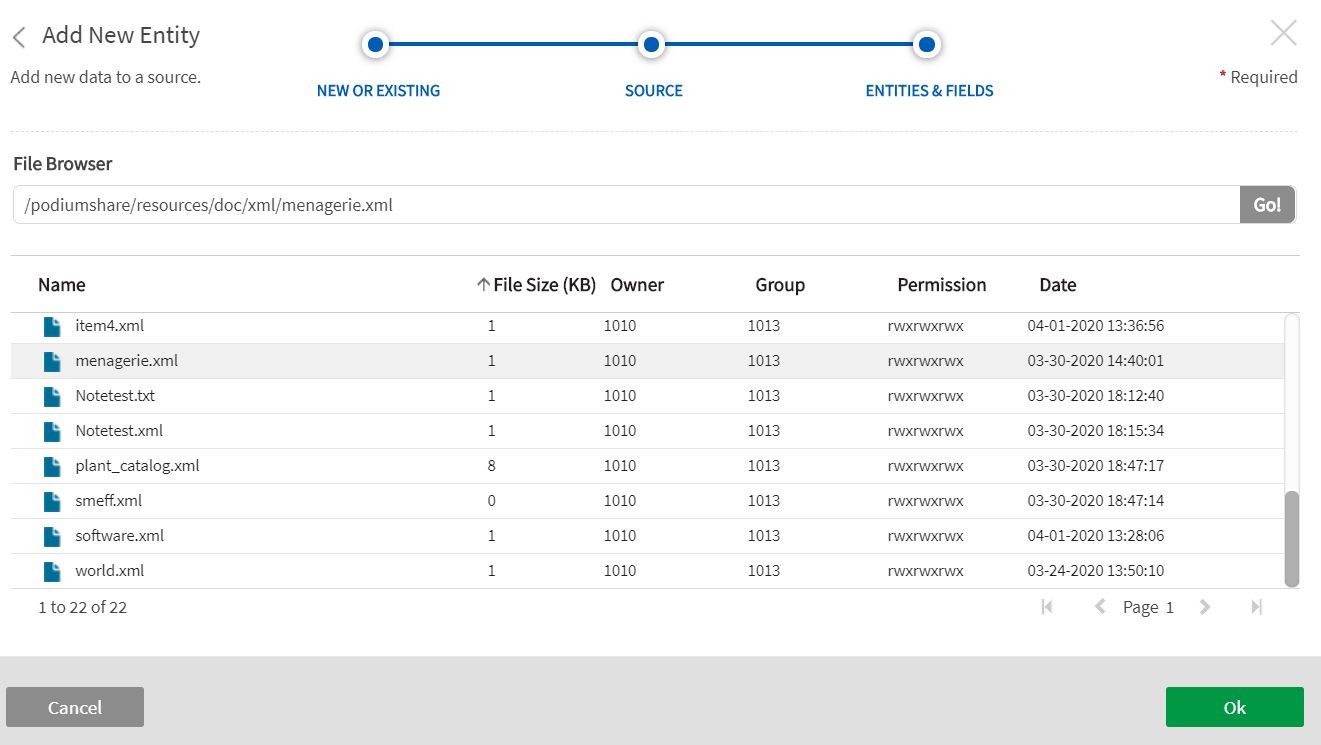This screenshot has height=745, width=1321.
Task: Sort by Owner column header
Action: pos(637,285)
